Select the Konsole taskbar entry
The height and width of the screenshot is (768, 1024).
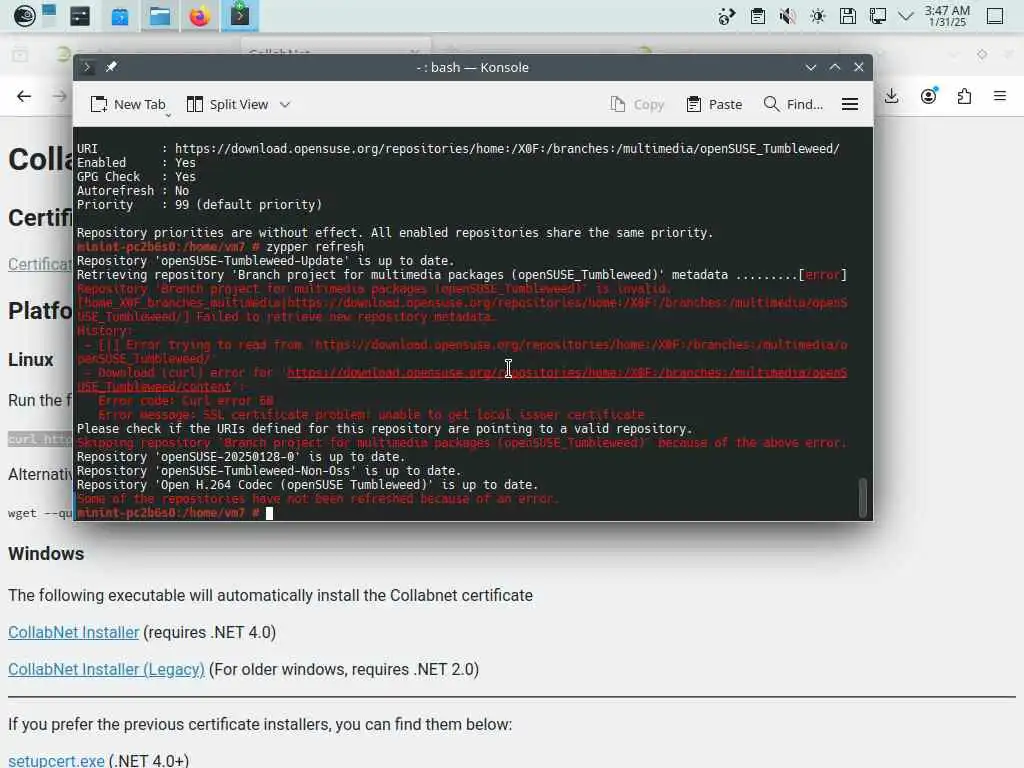240,16
